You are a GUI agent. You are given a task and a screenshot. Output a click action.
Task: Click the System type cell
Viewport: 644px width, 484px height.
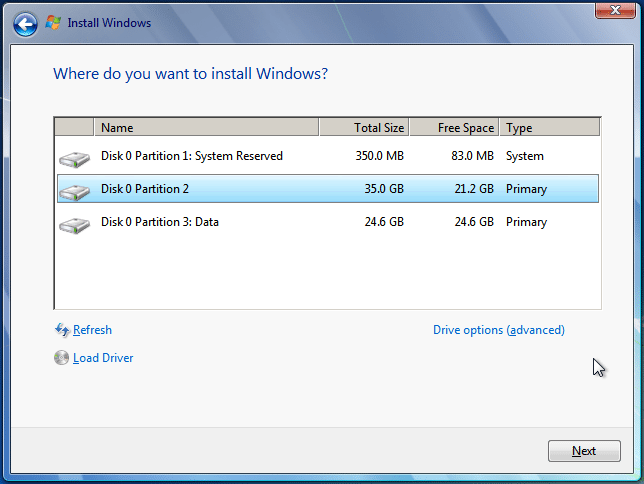pyautogui.click(x=524, y=156)
